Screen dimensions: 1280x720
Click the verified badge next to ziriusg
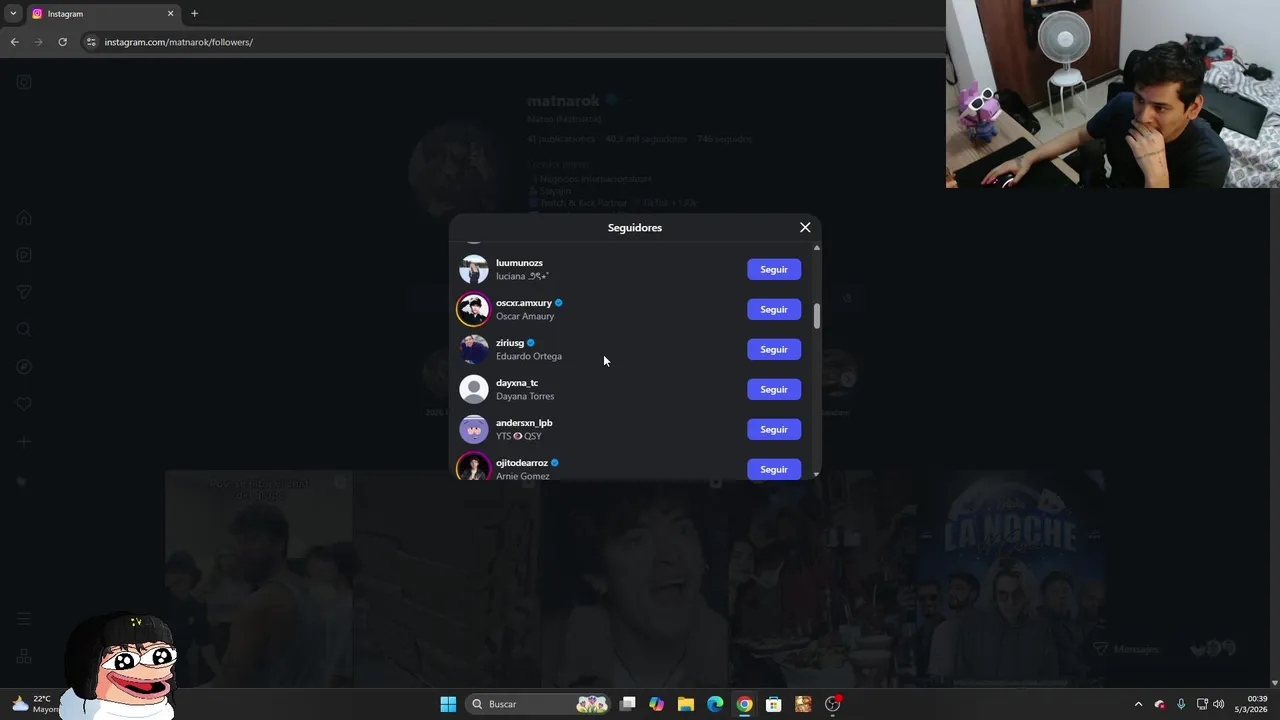point(531,343)
